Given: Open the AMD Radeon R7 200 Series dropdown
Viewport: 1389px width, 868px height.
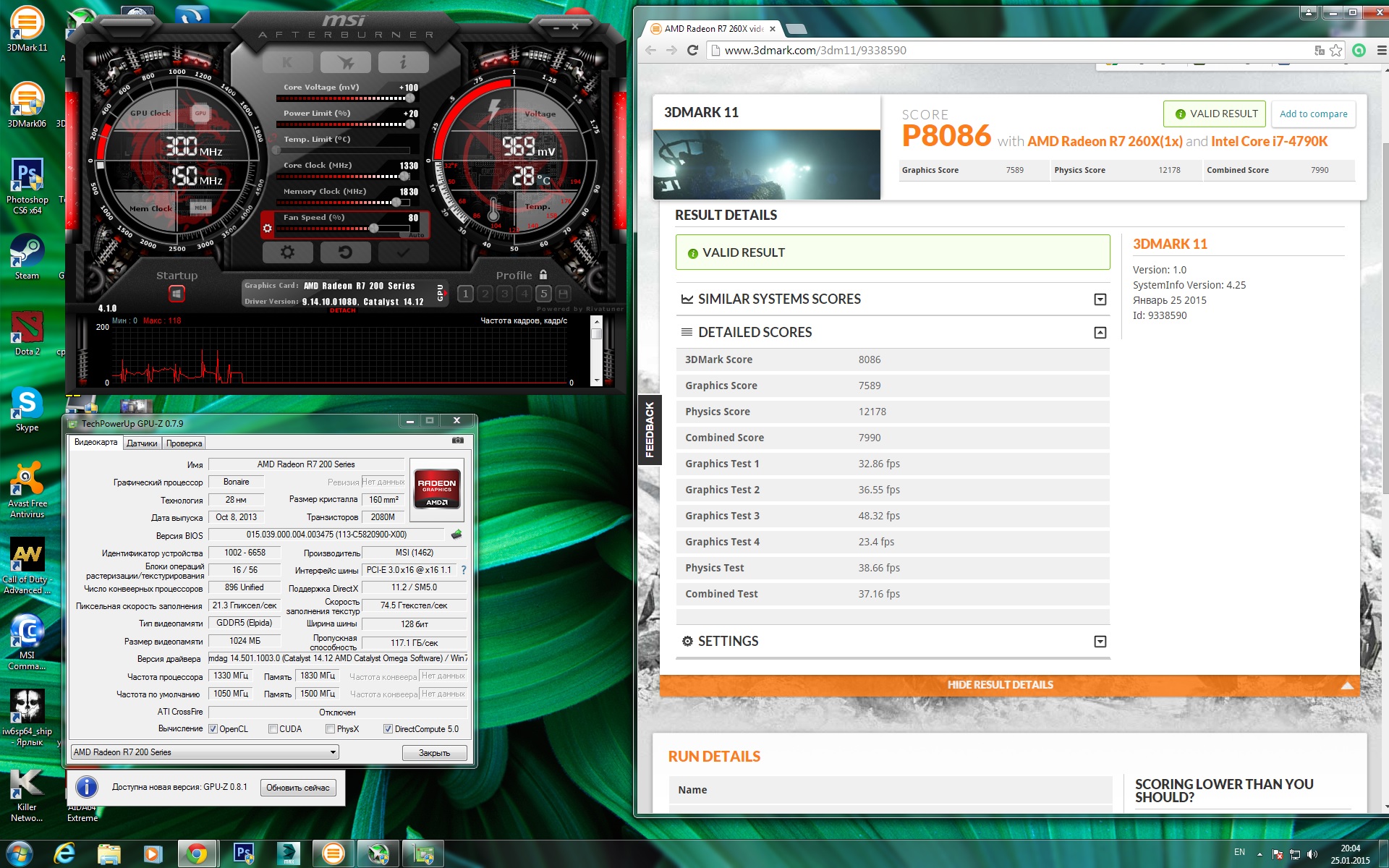Looking at the screenshot, I should coord(205,752).
